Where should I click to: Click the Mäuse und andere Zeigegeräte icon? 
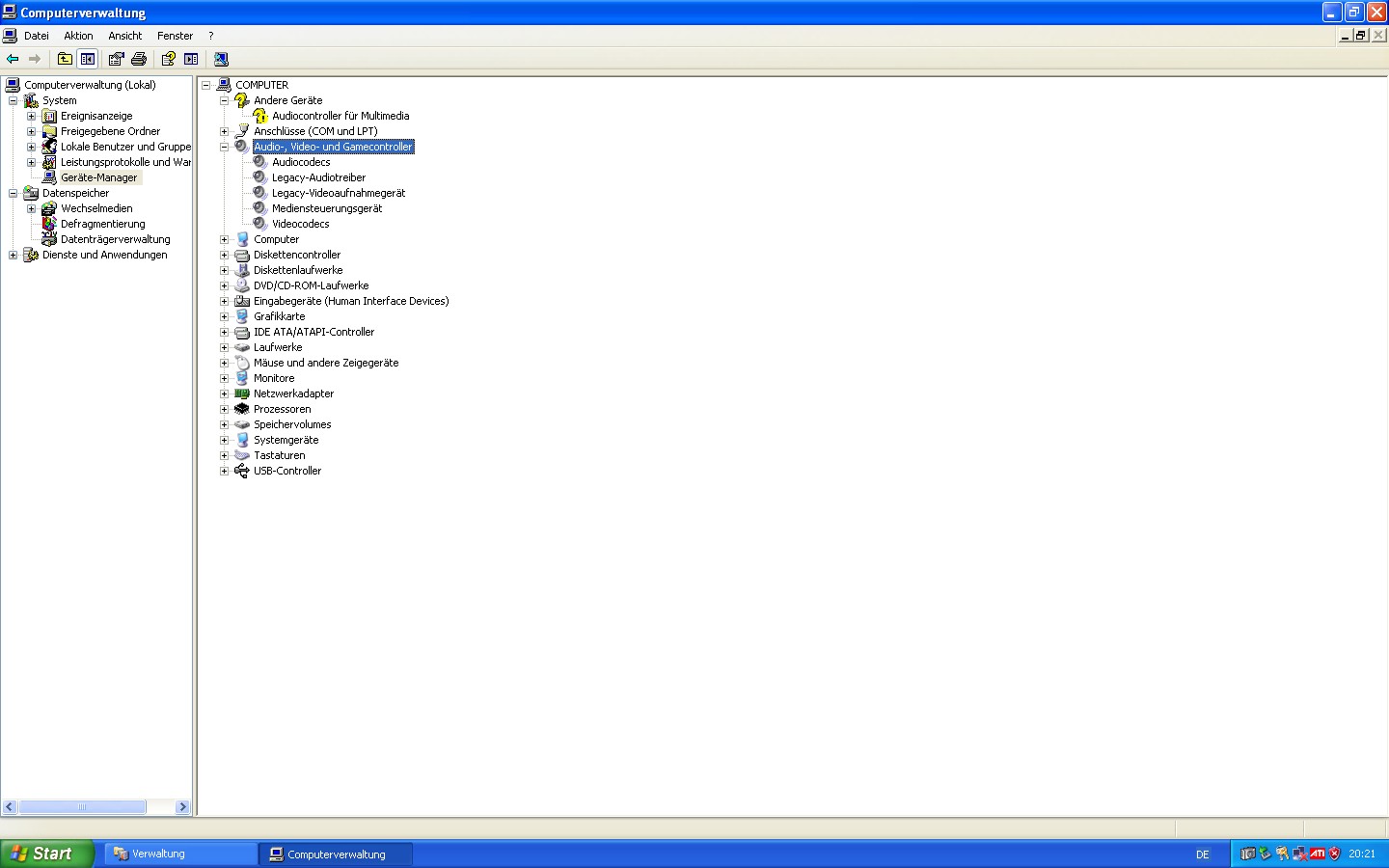click(x=242, y=363)
